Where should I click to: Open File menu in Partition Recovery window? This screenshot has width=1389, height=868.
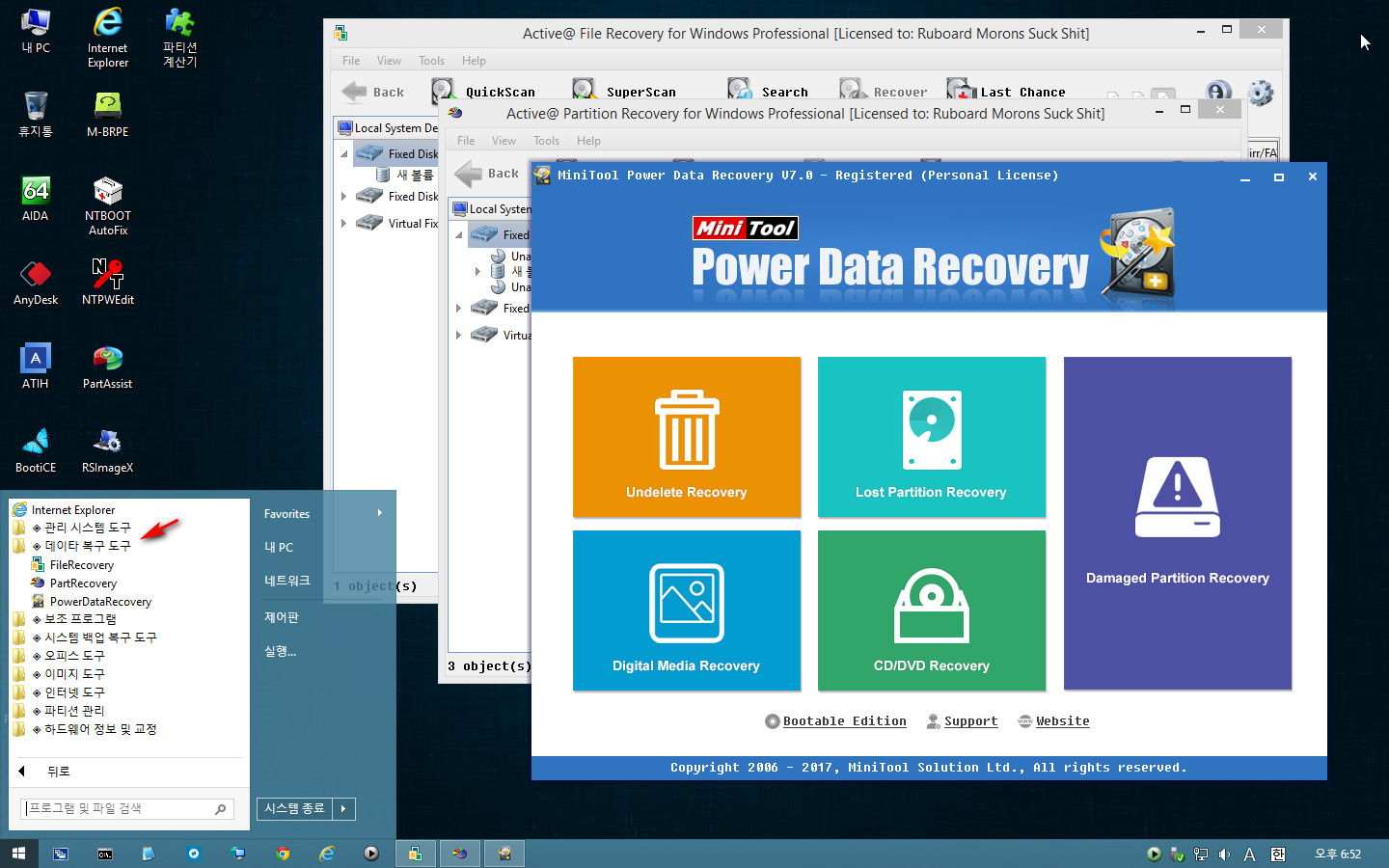point(466,141)
